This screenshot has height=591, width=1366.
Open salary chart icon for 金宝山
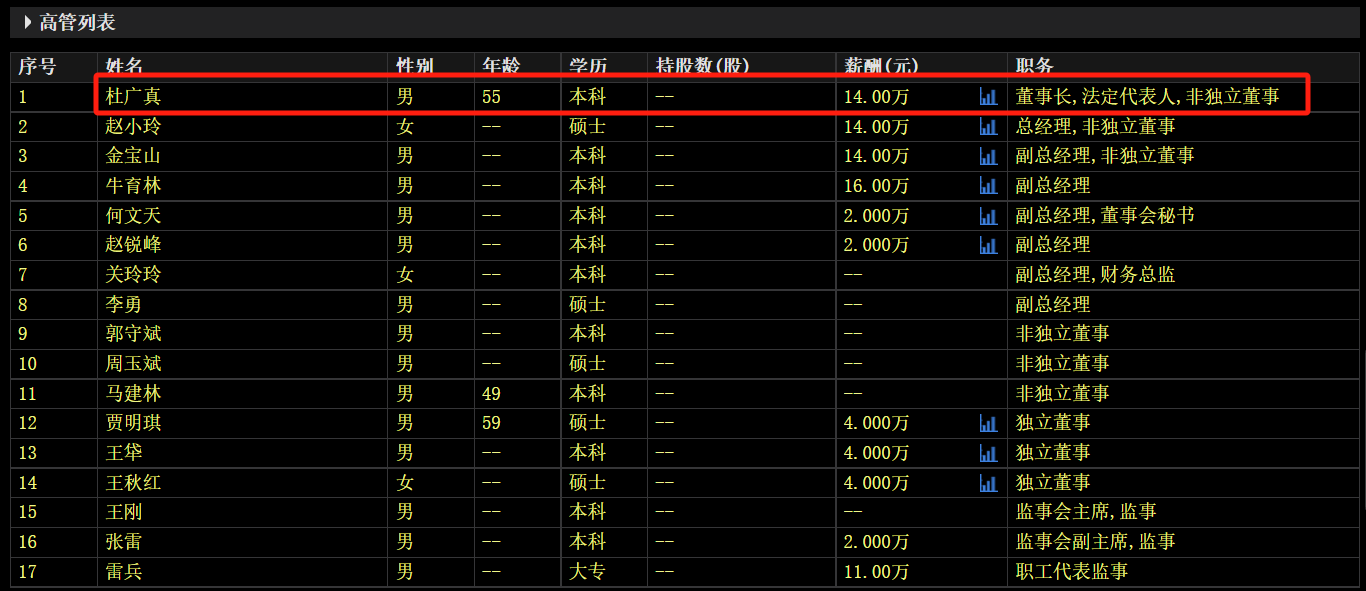tap(988, 156)
